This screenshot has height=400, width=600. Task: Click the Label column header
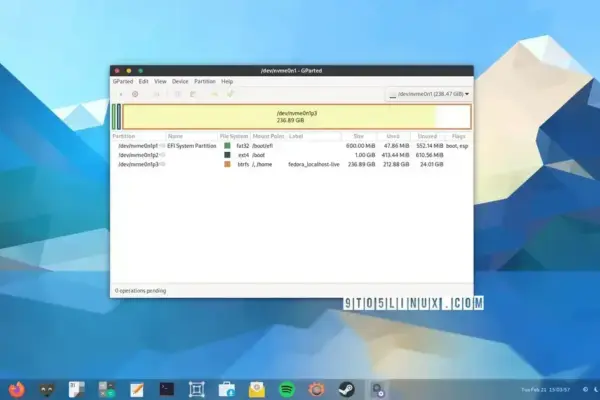point(314,136)
